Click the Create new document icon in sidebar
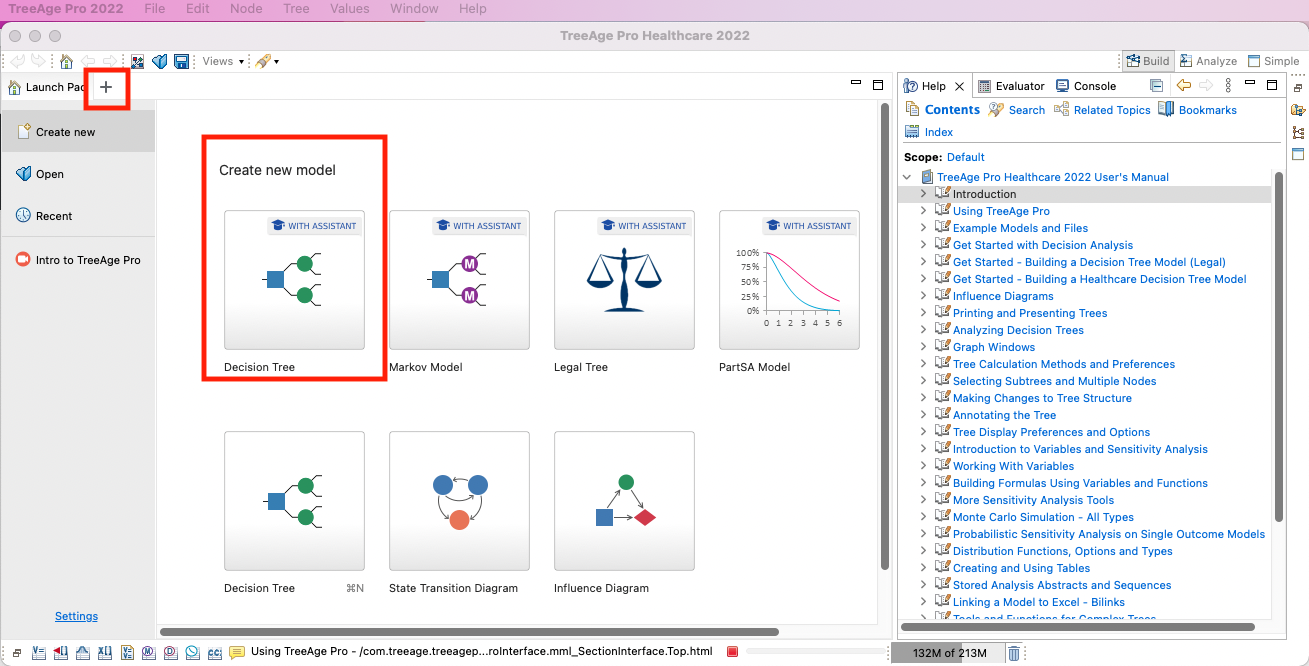 pos(24,131)
